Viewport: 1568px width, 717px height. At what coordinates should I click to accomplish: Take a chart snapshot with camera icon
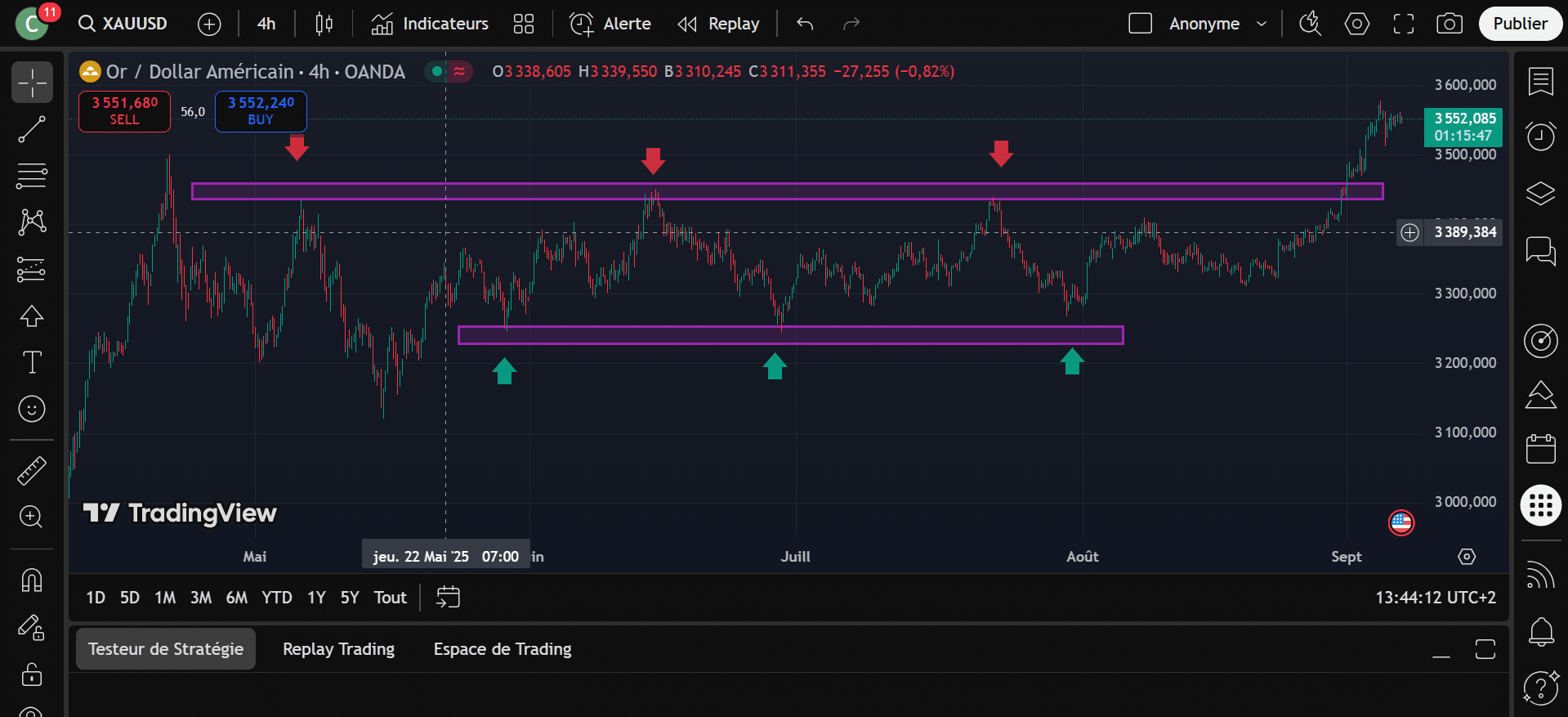(x=1449, y=24)
